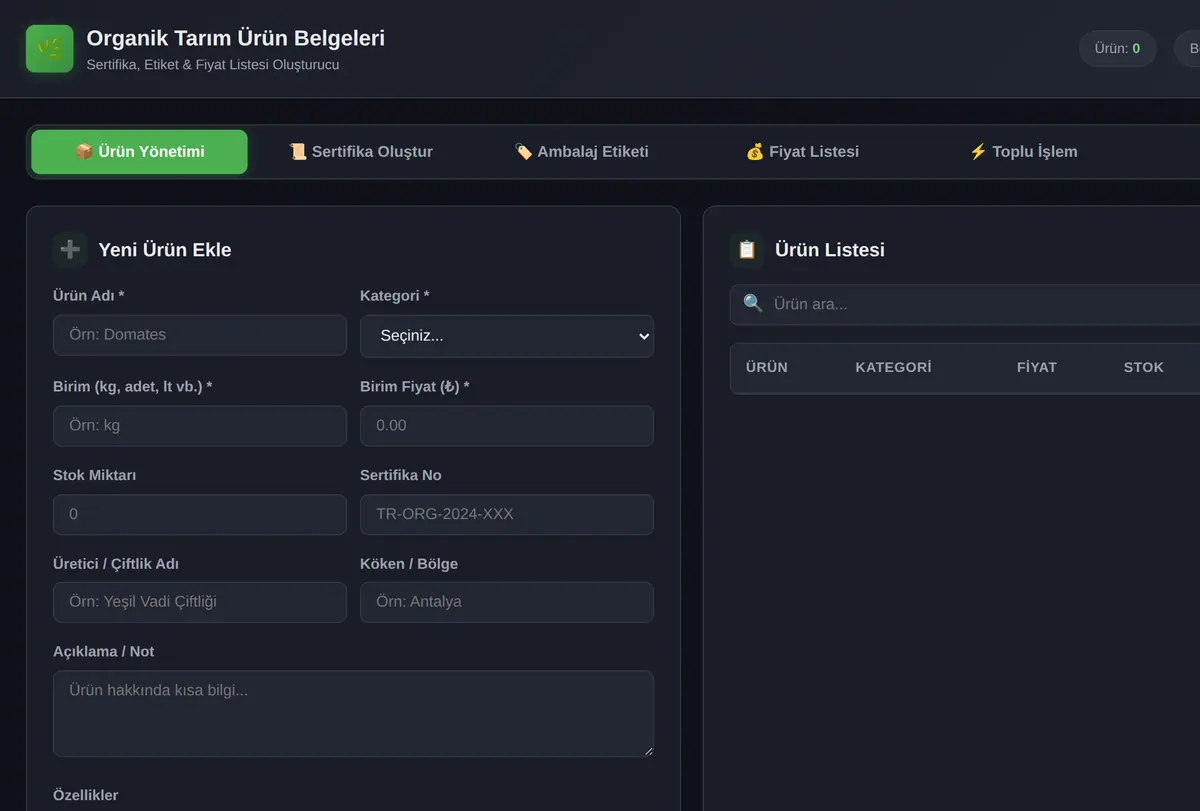This screenshot has height=811, width=1200.
Task: Click the green leaf app logo
Action: point(50,49)
